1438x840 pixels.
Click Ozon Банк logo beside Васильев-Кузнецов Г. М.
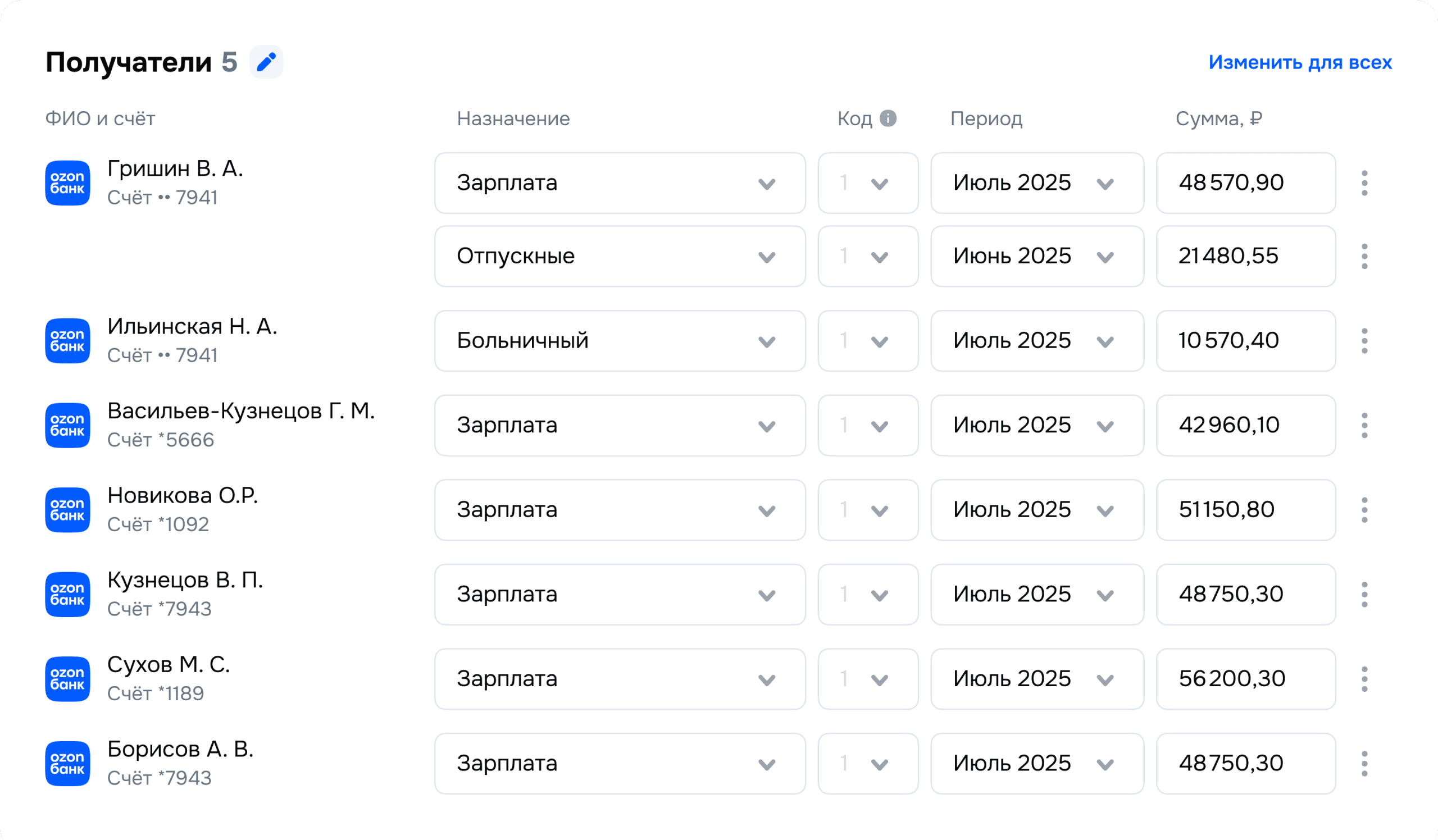pos(67,426)
